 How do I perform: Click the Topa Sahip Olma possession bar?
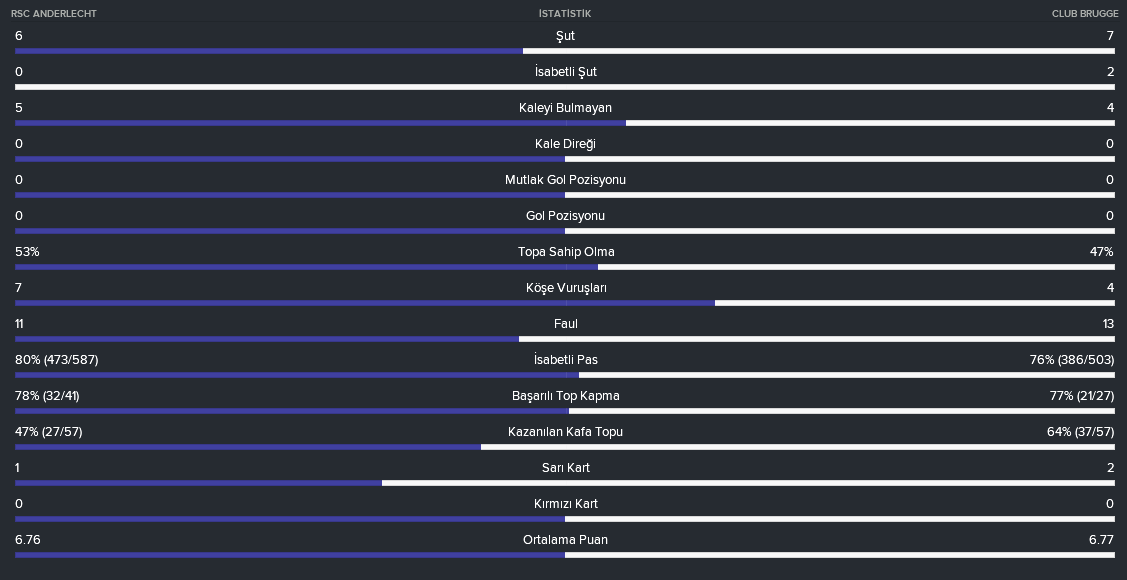(565, 267)
